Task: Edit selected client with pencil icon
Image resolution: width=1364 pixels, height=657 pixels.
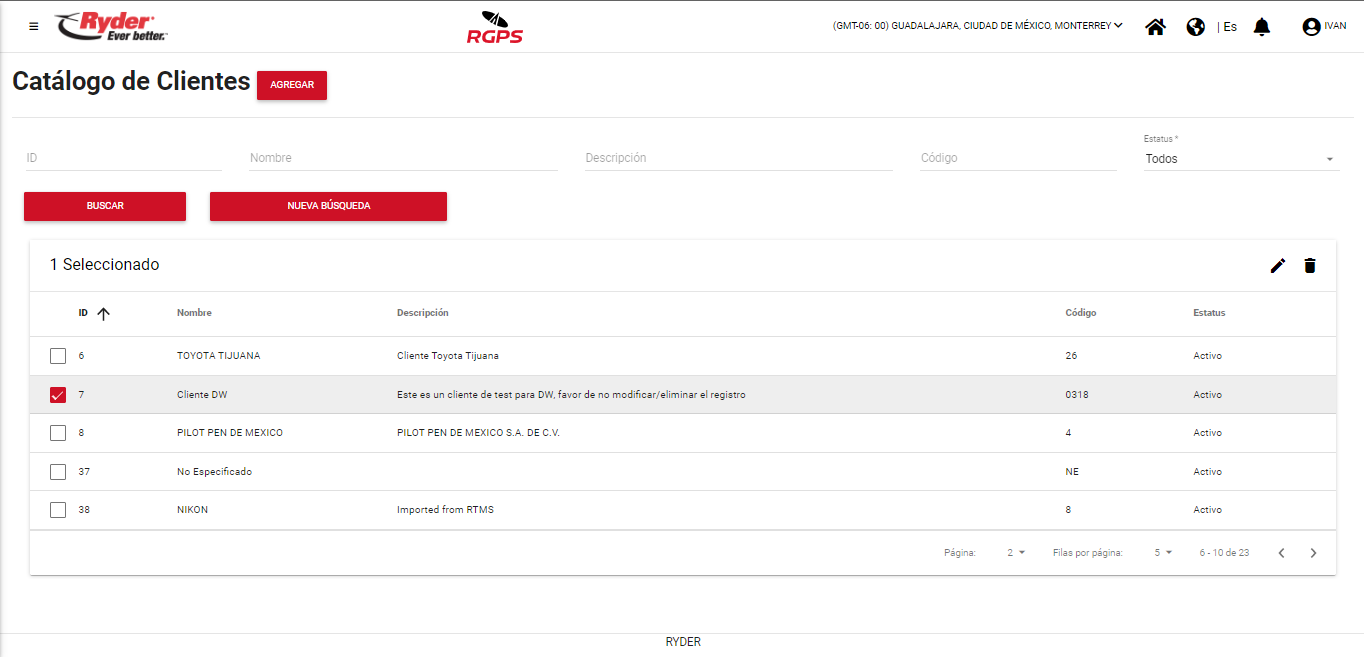Action: pos(1277,265)
